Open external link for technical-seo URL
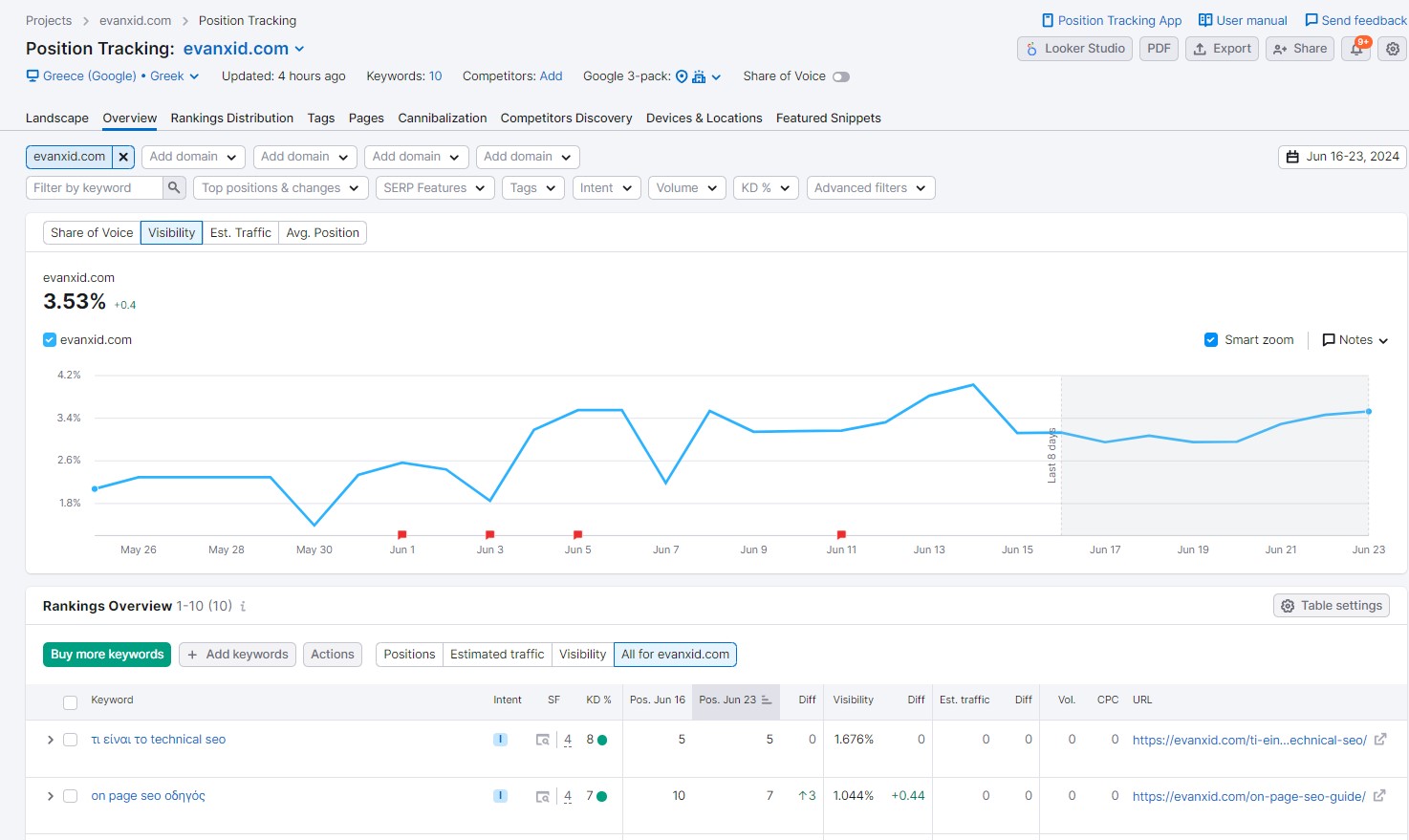The height and width of the screenshot is (840, 1409). 1380,740
